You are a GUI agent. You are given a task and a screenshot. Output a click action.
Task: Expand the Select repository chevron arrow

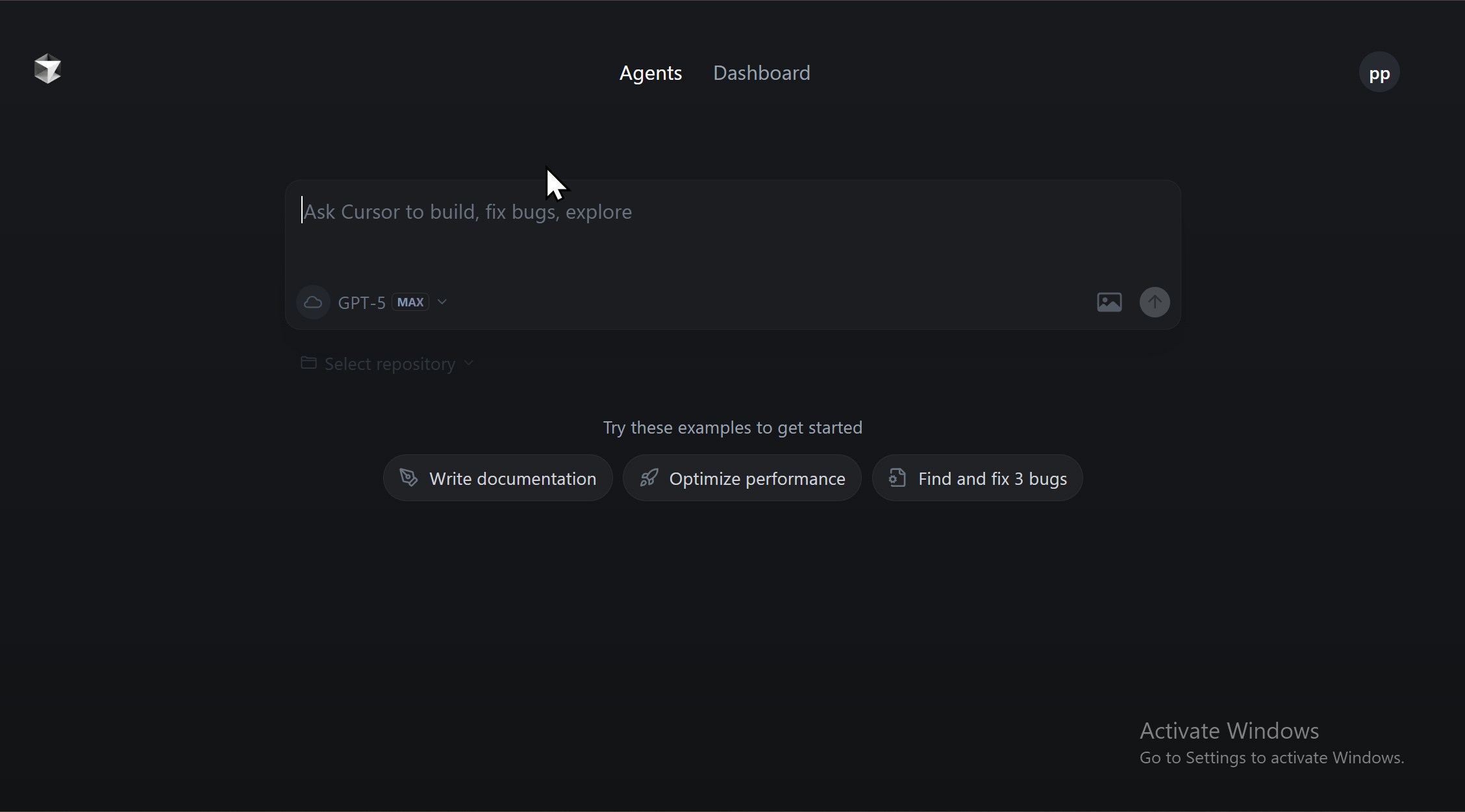(x=469, y=363)
